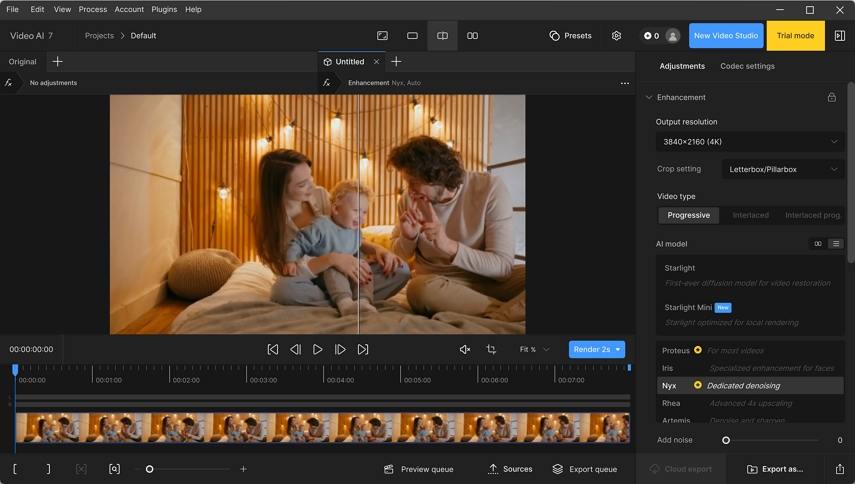Screen dimensions: 855x484
Task: Click the fx icon beside Enhancement Nyx
Action: [327, 83]
